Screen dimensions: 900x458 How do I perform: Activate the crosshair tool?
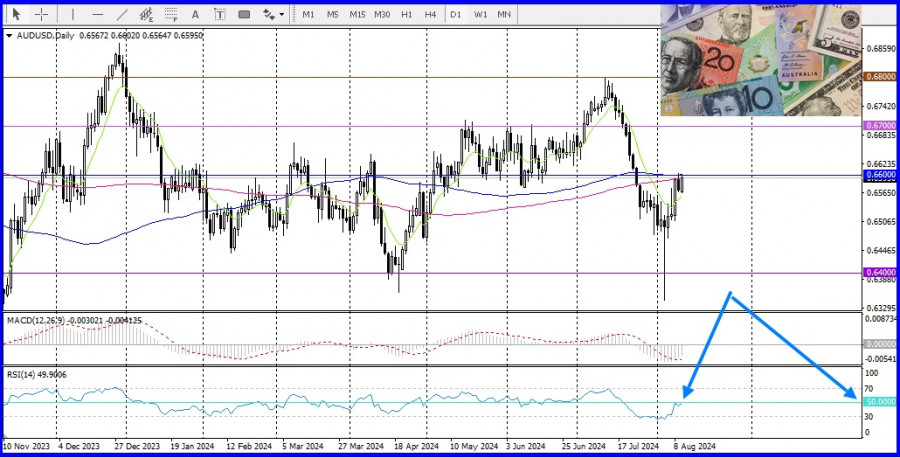(41, 15)
